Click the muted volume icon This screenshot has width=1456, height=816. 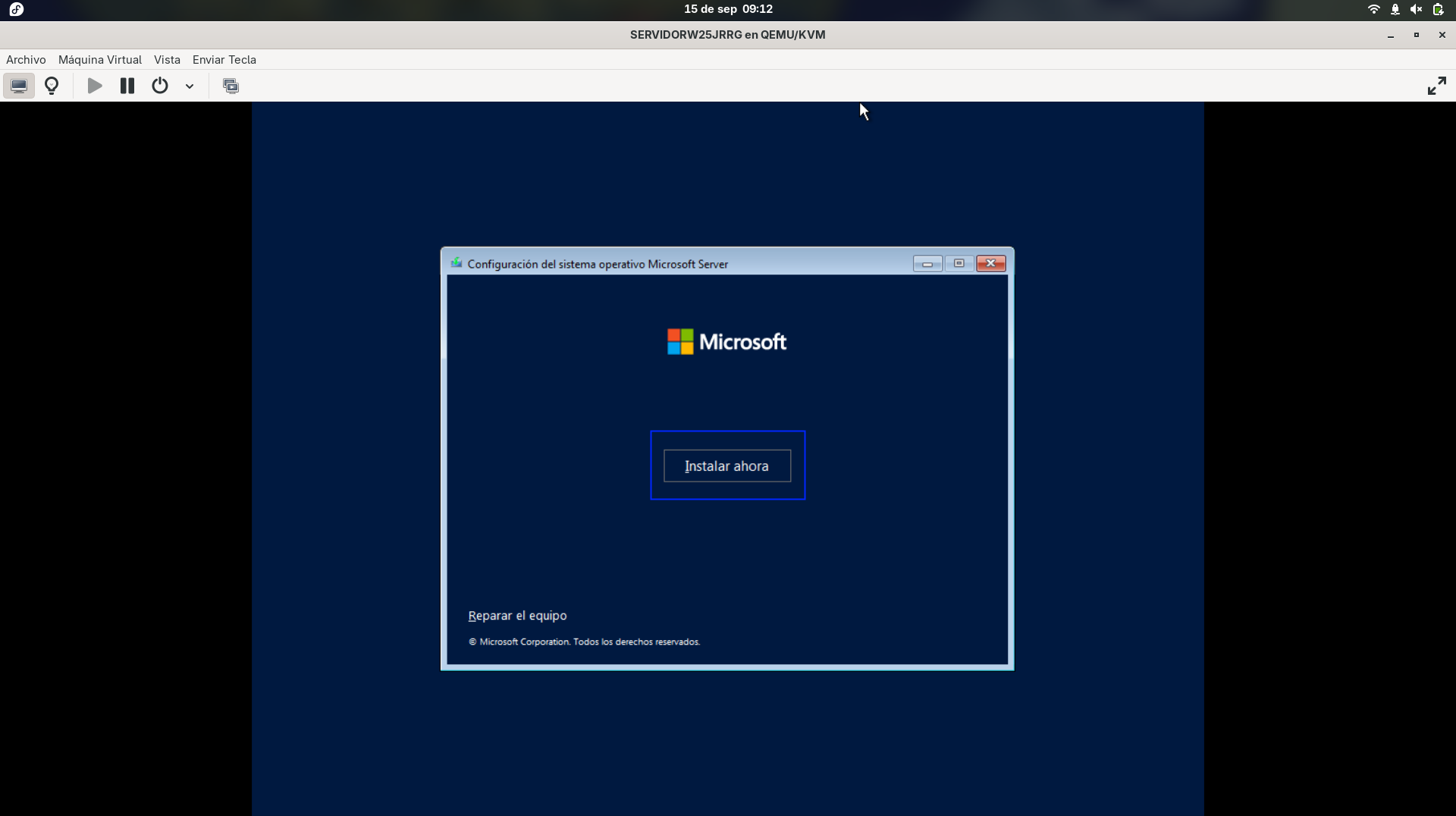click(x=1416, y=9)
